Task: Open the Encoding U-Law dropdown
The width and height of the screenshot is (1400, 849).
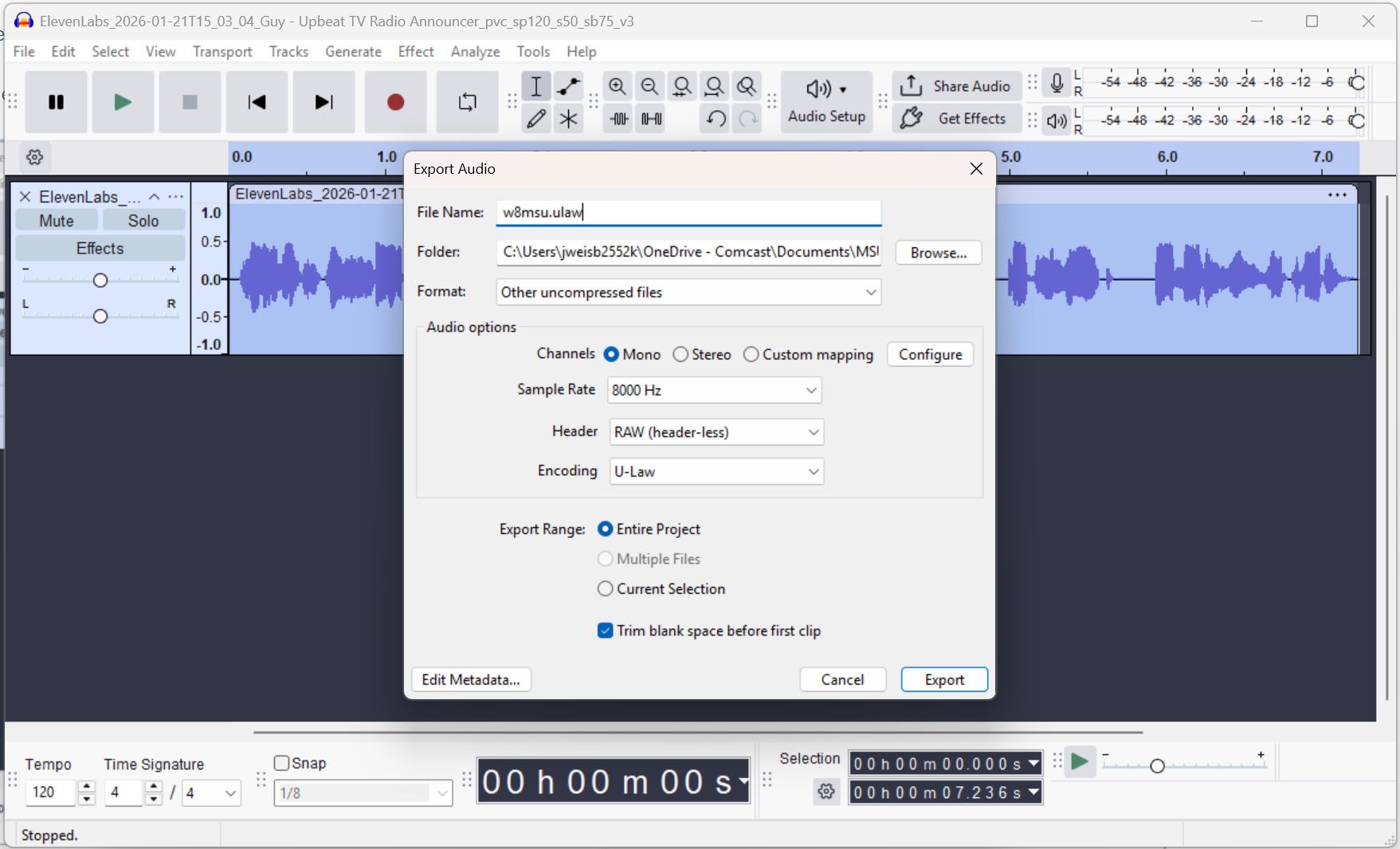Action: pos(716,472)
